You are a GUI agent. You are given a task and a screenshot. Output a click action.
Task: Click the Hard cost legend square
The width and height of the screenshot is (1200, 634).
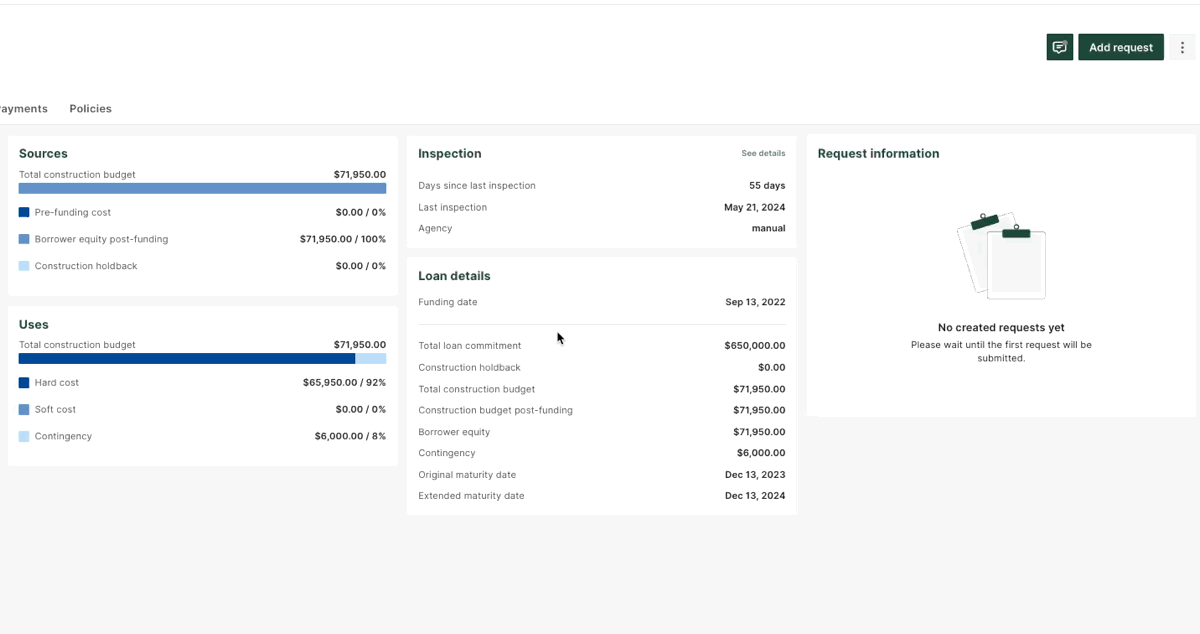24,382
